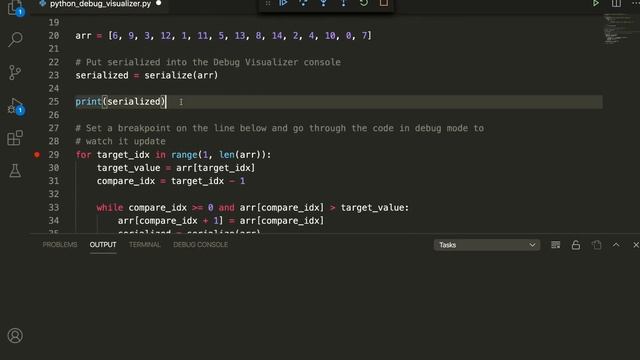The image size is (640, 360).
Task: Open the Explorer view in activity bar
Action: coord(15,7)
